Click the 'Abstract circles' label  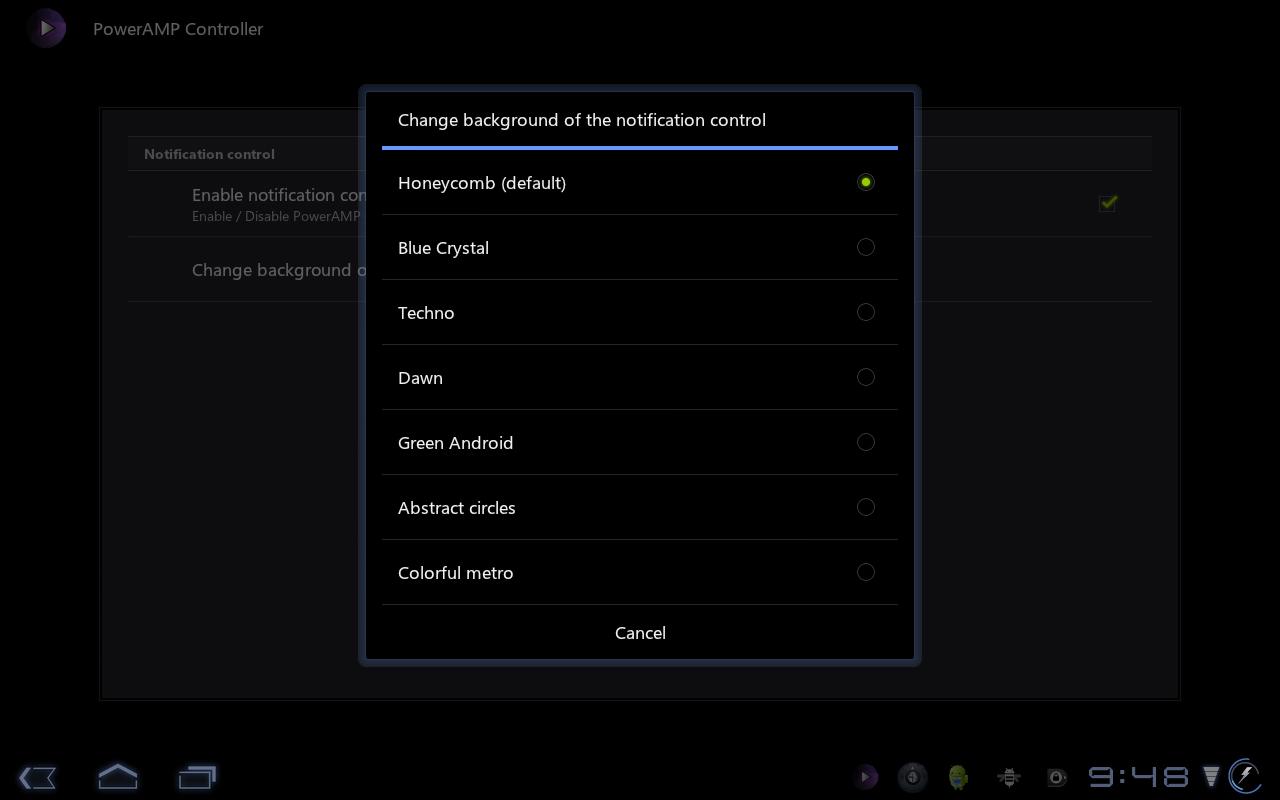456,508
